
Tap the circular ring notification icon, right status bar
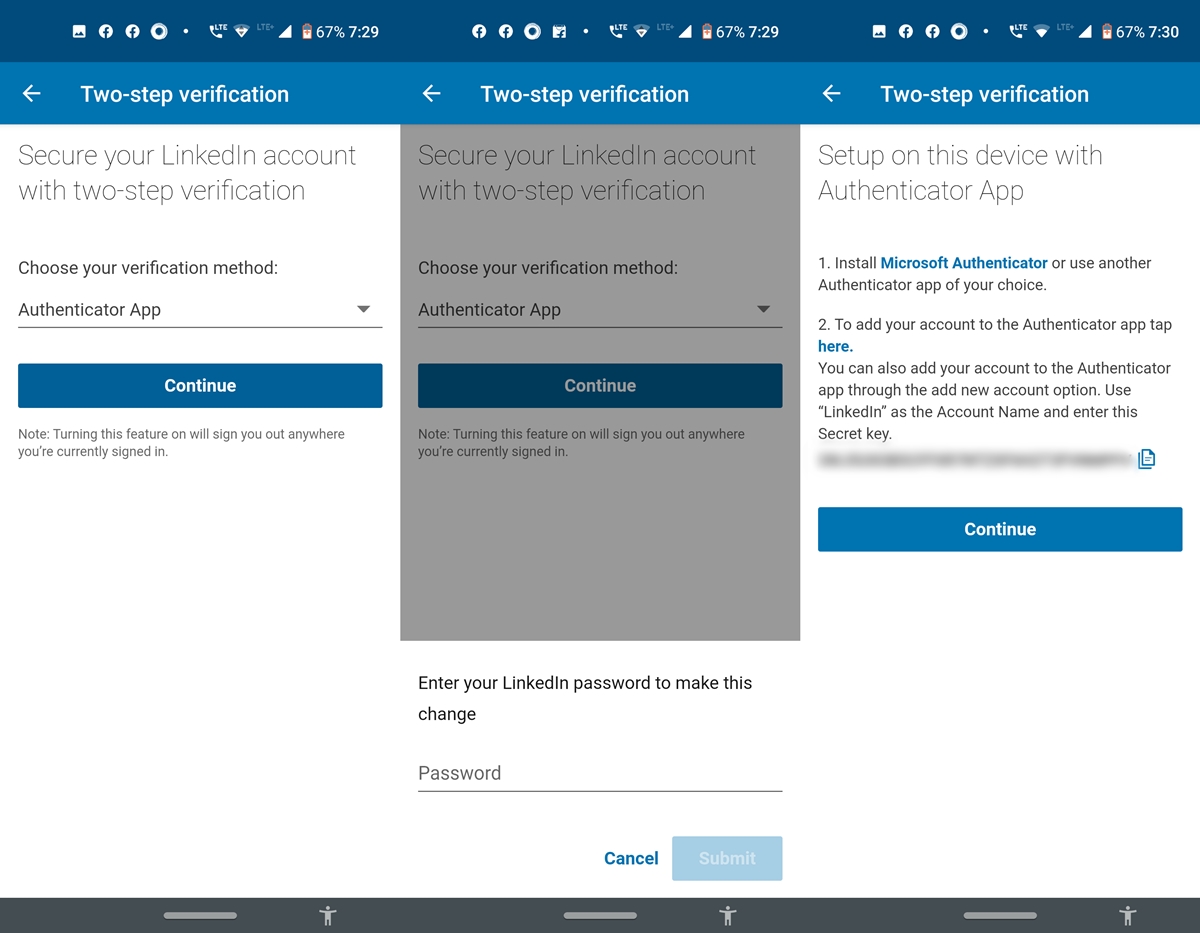point(959,32)
